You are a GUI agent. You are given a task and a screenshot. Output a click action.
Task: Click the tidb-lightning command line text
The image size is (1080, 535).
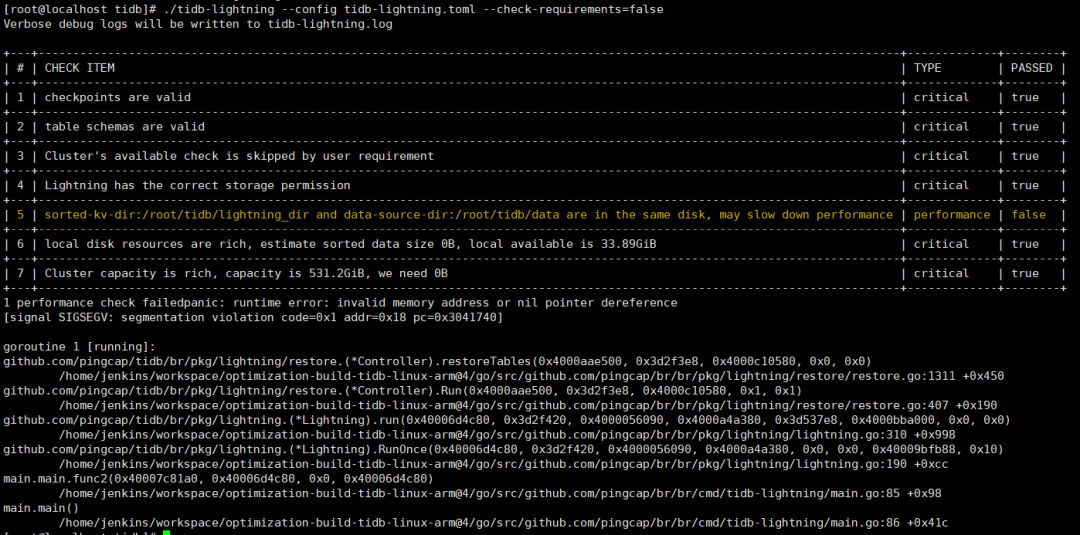pyautogui.click(x=412, y=10)
